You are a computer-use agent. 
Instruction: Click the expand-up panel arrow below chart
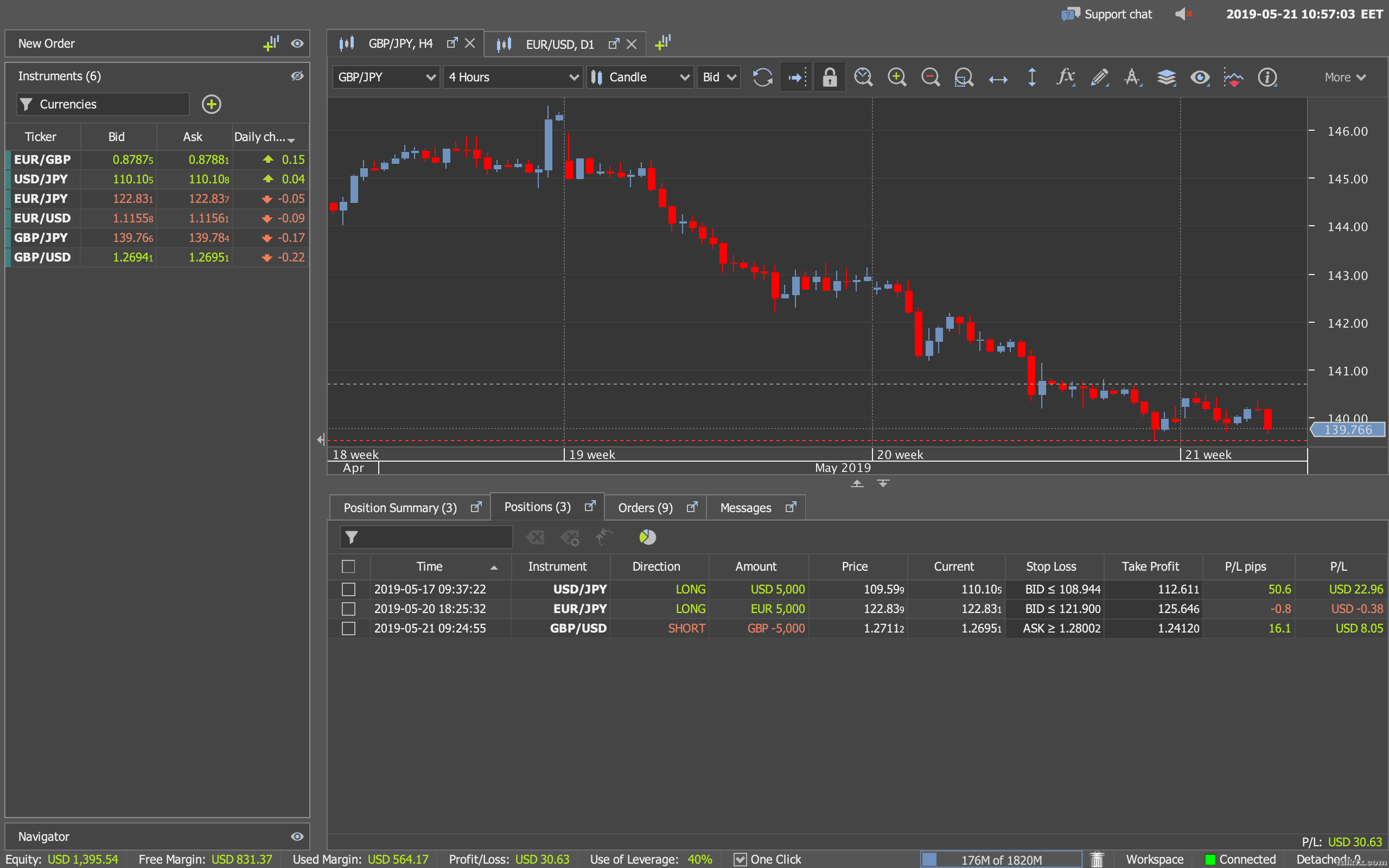tap(857, 483)
